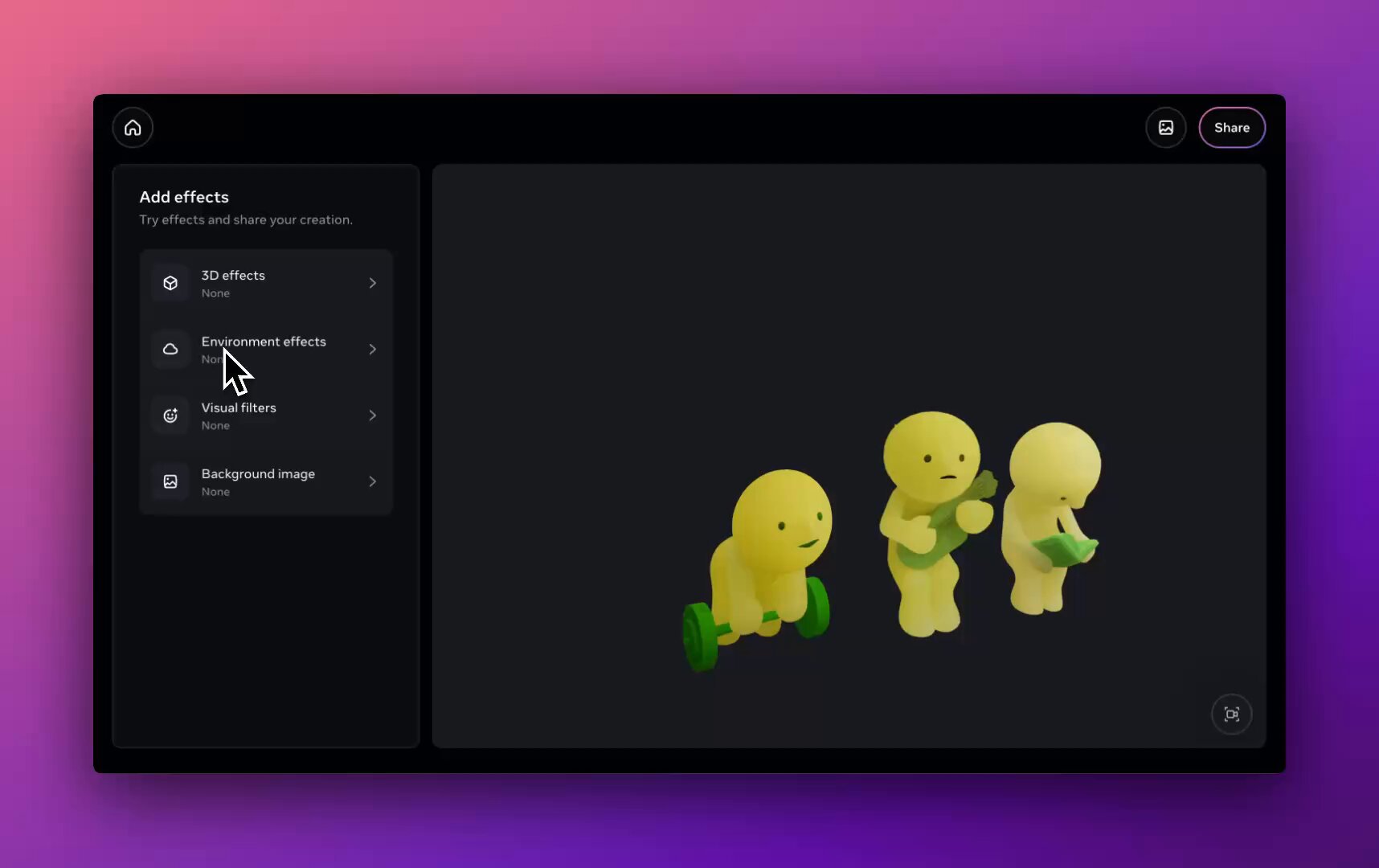Choose the Visual filters label
The width and height of the screenshot is (1379, 868).
[239, 407]
